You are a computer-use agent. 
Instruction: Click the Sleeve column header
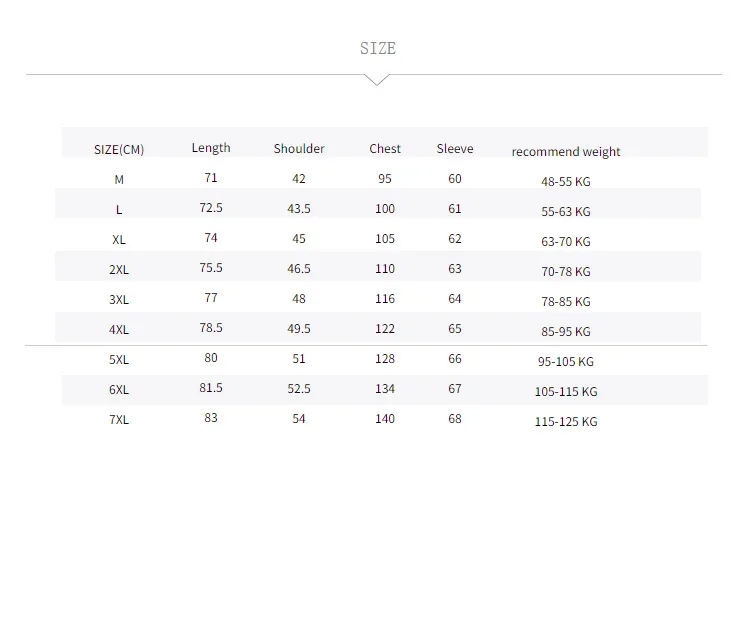(455, 149)
